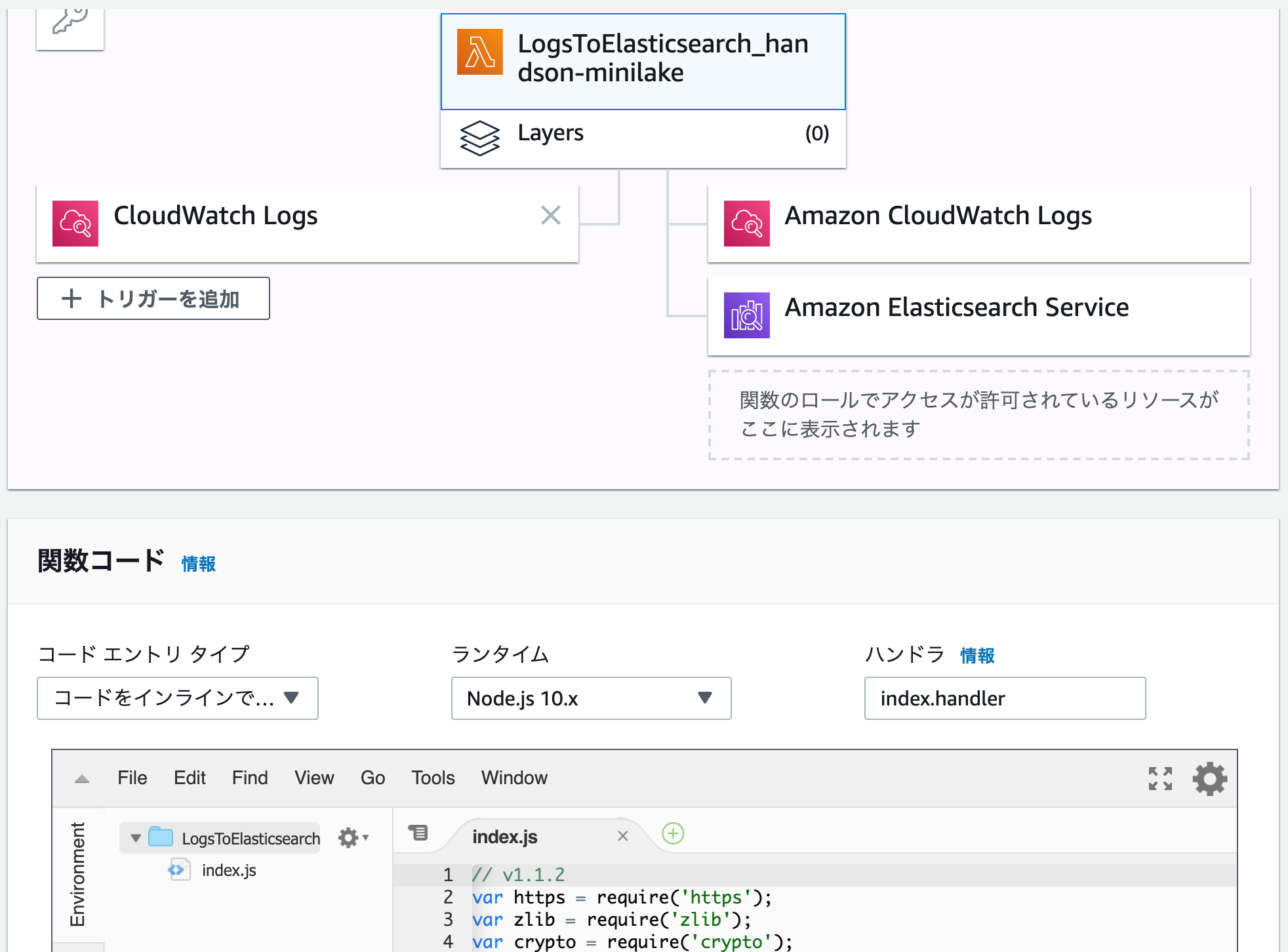Click the Amazon CloudWatch Logs resource icon
Viewport: 1288px width, 952px height.
(747, 224)
